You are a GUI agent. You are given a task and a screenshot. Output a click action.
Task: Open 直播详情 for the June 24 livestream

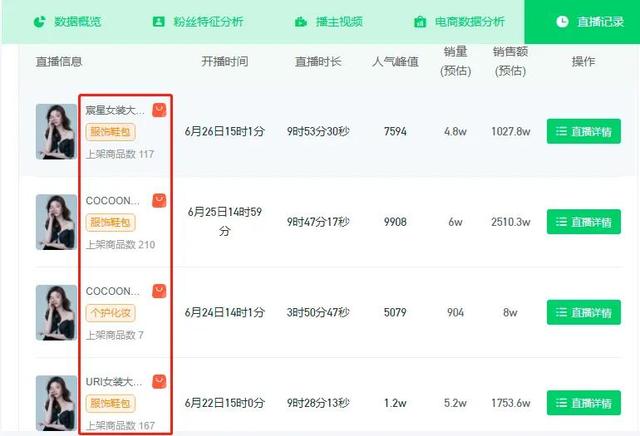(583, 312)
